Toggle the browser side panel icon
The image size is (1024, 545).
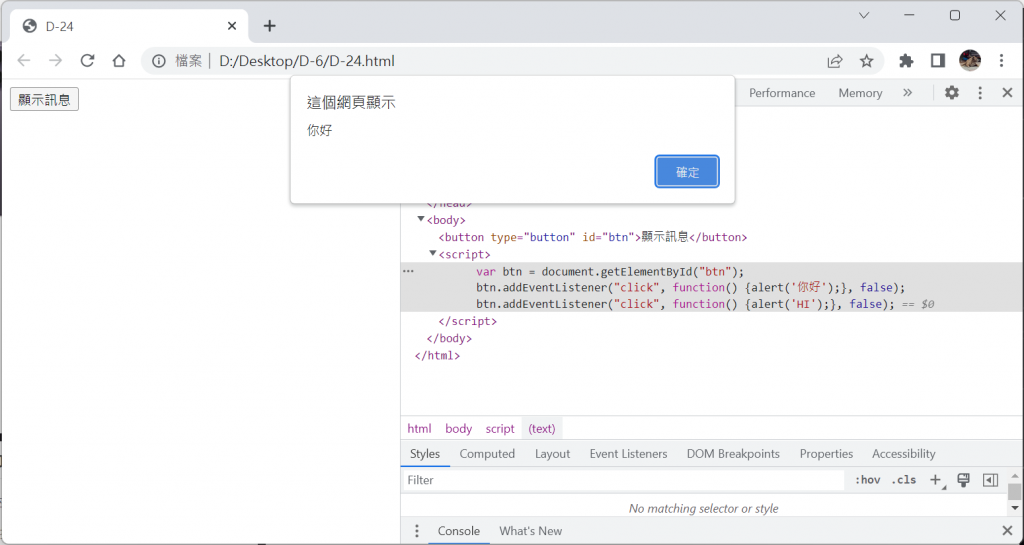coord(938,61)
